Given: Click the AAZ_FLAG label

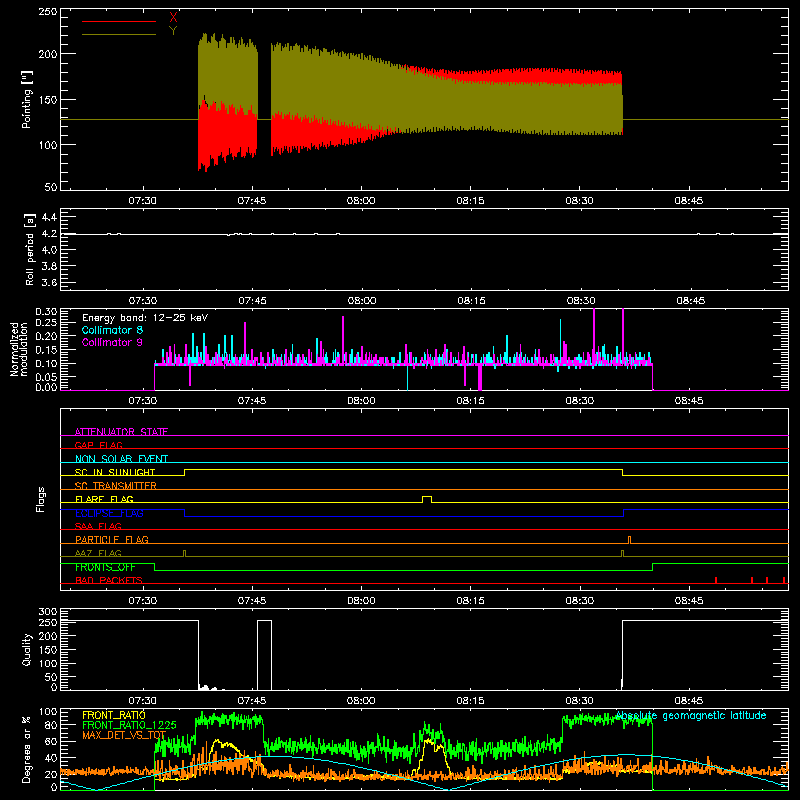Looking at the screenshot, I should [98, 554].
